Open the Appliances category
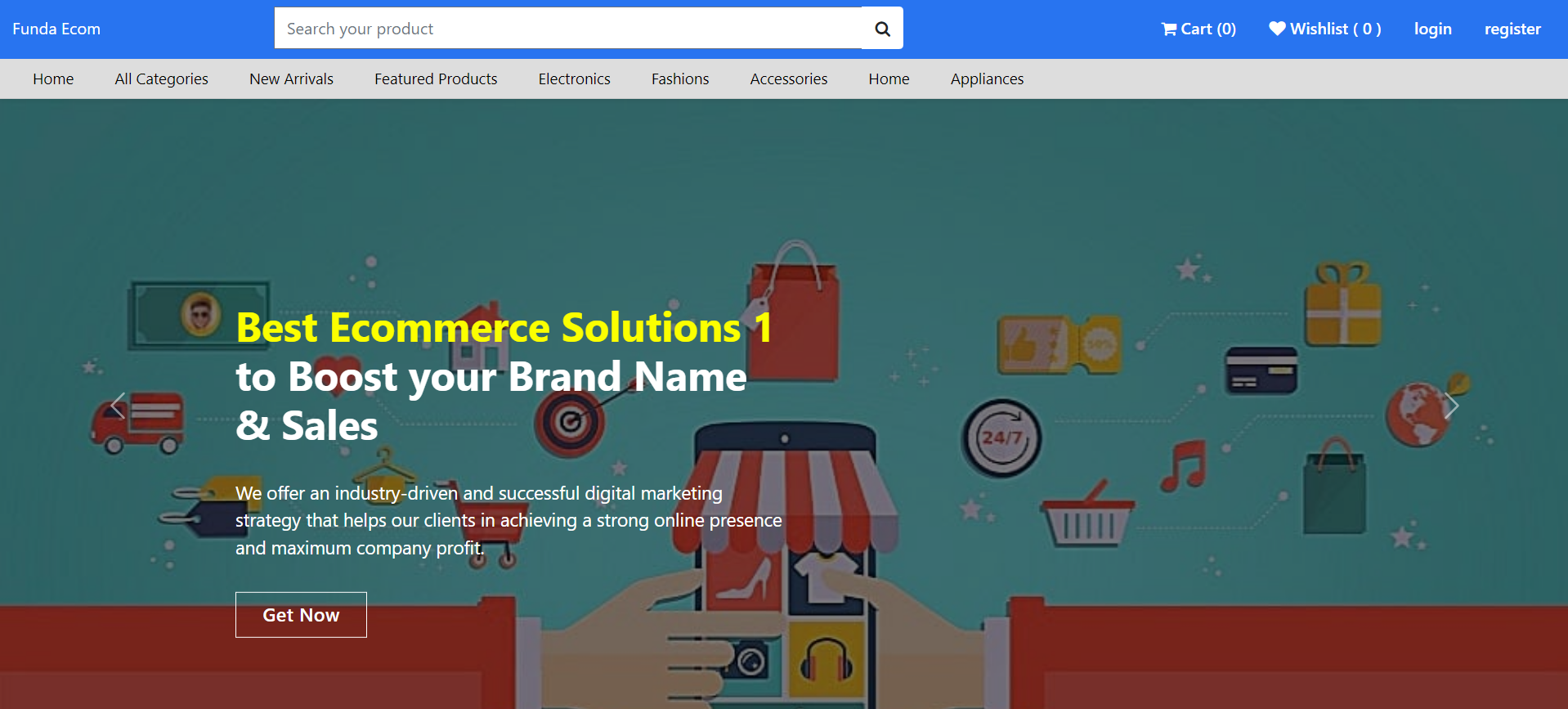This screenshot has width=1568, height=709. (987, 79)
